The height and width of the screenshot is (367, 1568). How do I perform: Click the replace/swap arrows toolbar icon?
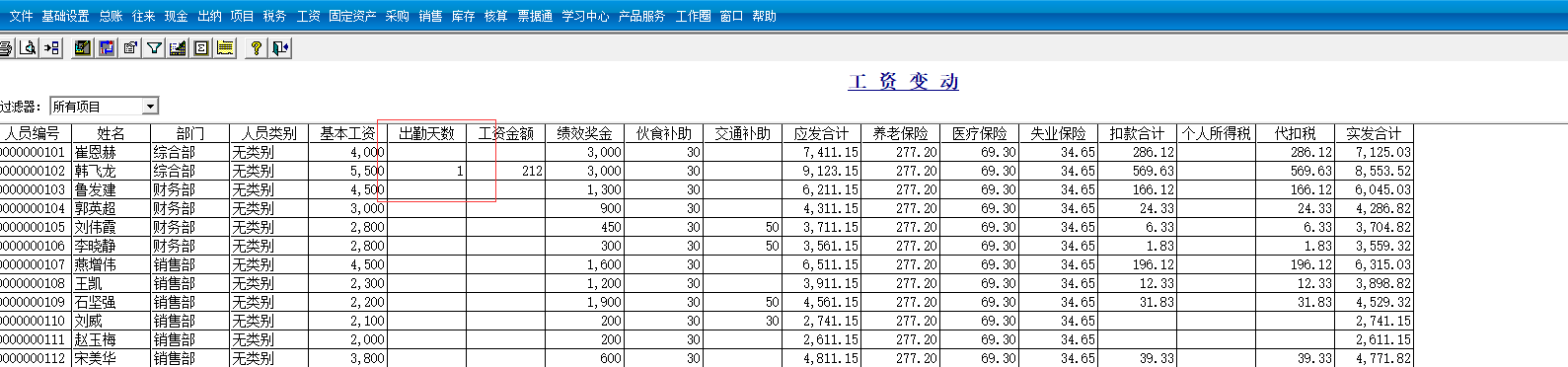pos(107,47)
